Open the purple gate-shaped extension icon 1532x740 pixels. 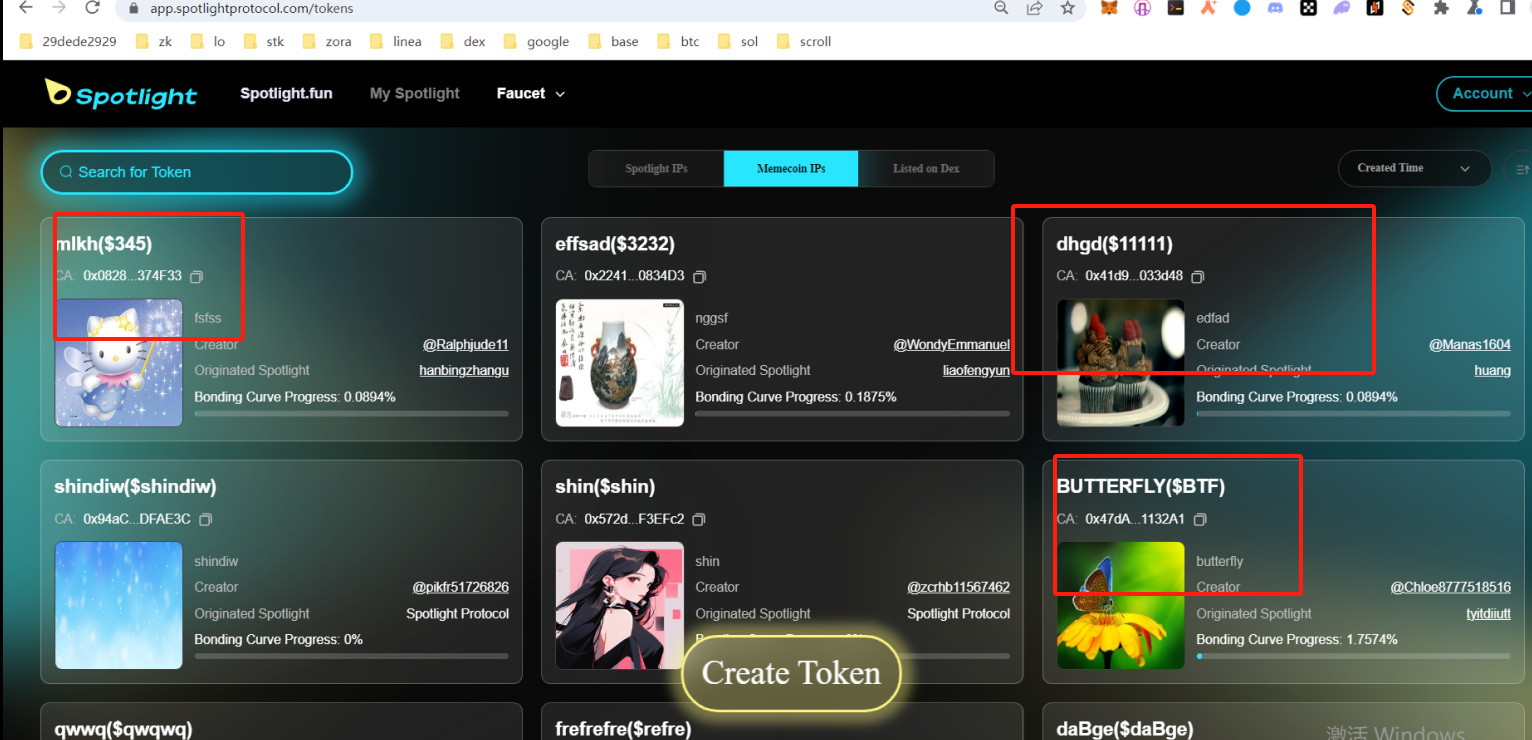click(1142, 8)
